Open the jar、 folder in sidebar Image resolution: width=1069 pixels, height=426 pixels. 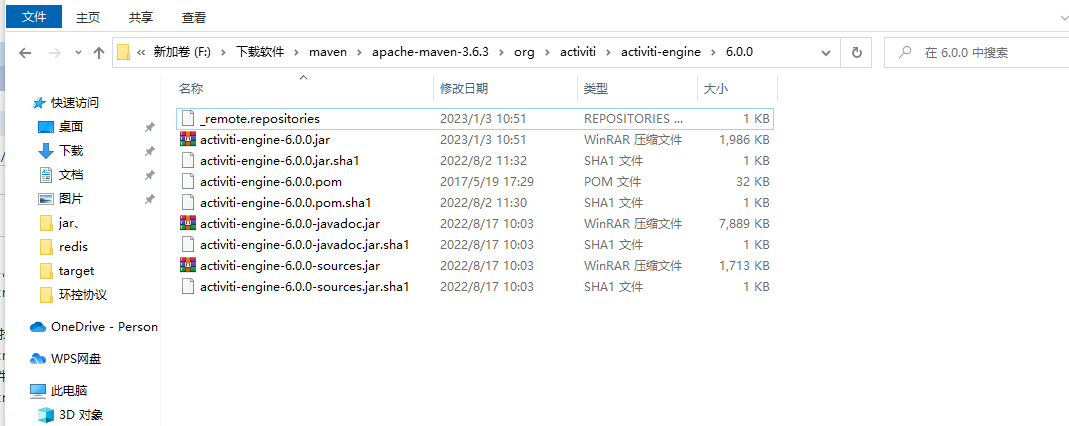(71, 223)
